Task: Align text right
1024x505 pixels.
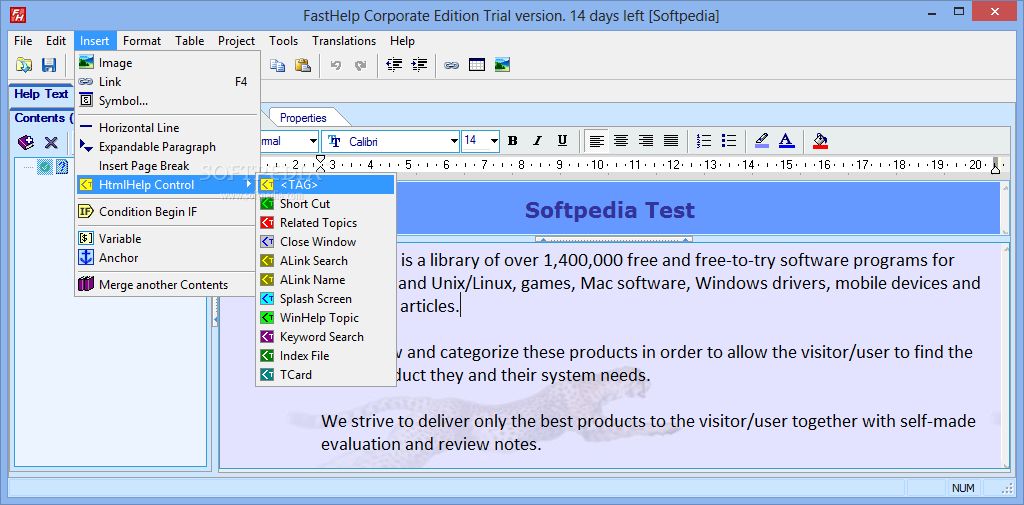Action: point(646,140)
